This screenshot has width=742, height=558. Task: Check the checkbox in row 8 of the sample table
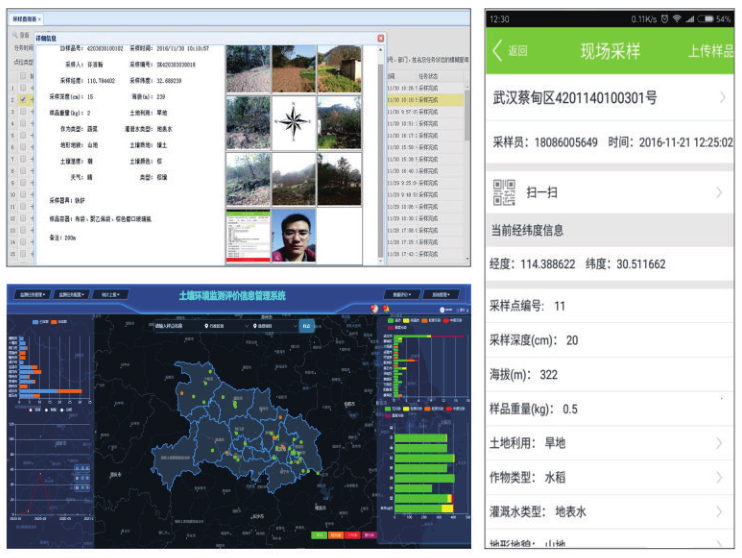pyautogui.click(x=23, y=170)
